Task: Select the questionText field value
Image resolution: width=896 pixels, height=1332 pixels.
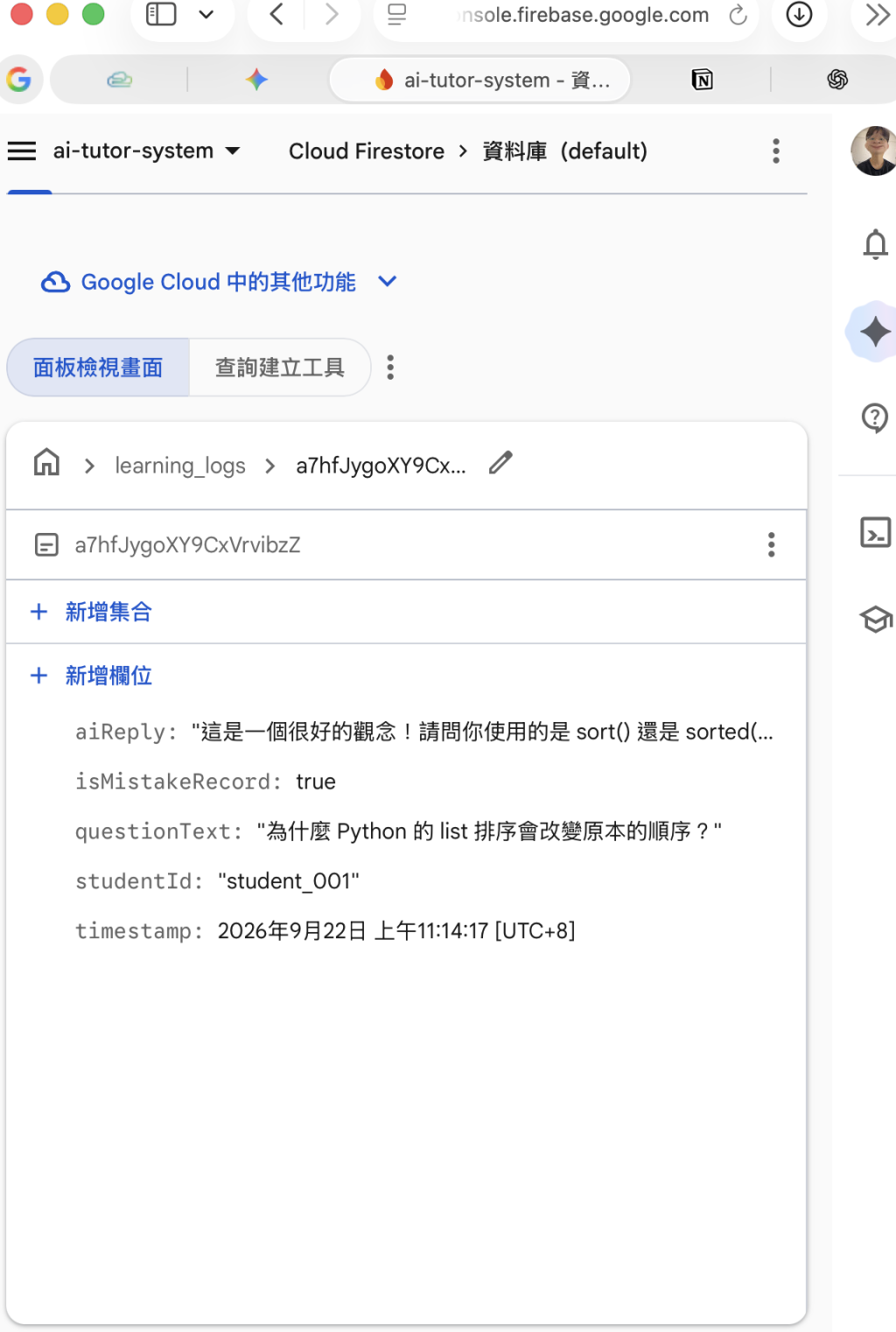Action: tap(489, 831)
